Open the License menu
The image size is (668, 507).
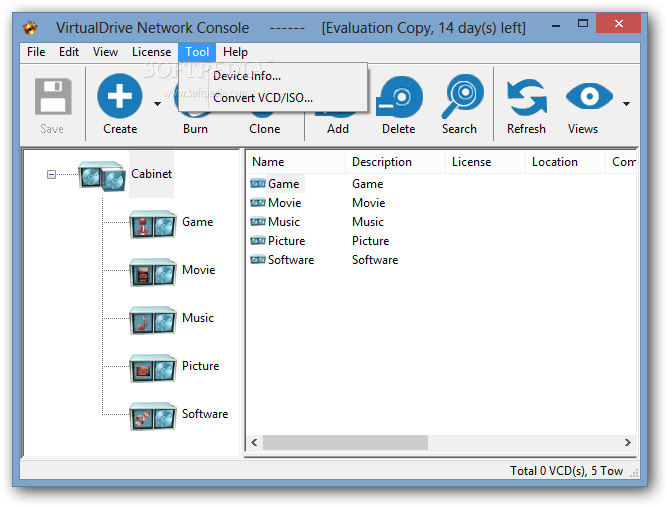[151, 52]
